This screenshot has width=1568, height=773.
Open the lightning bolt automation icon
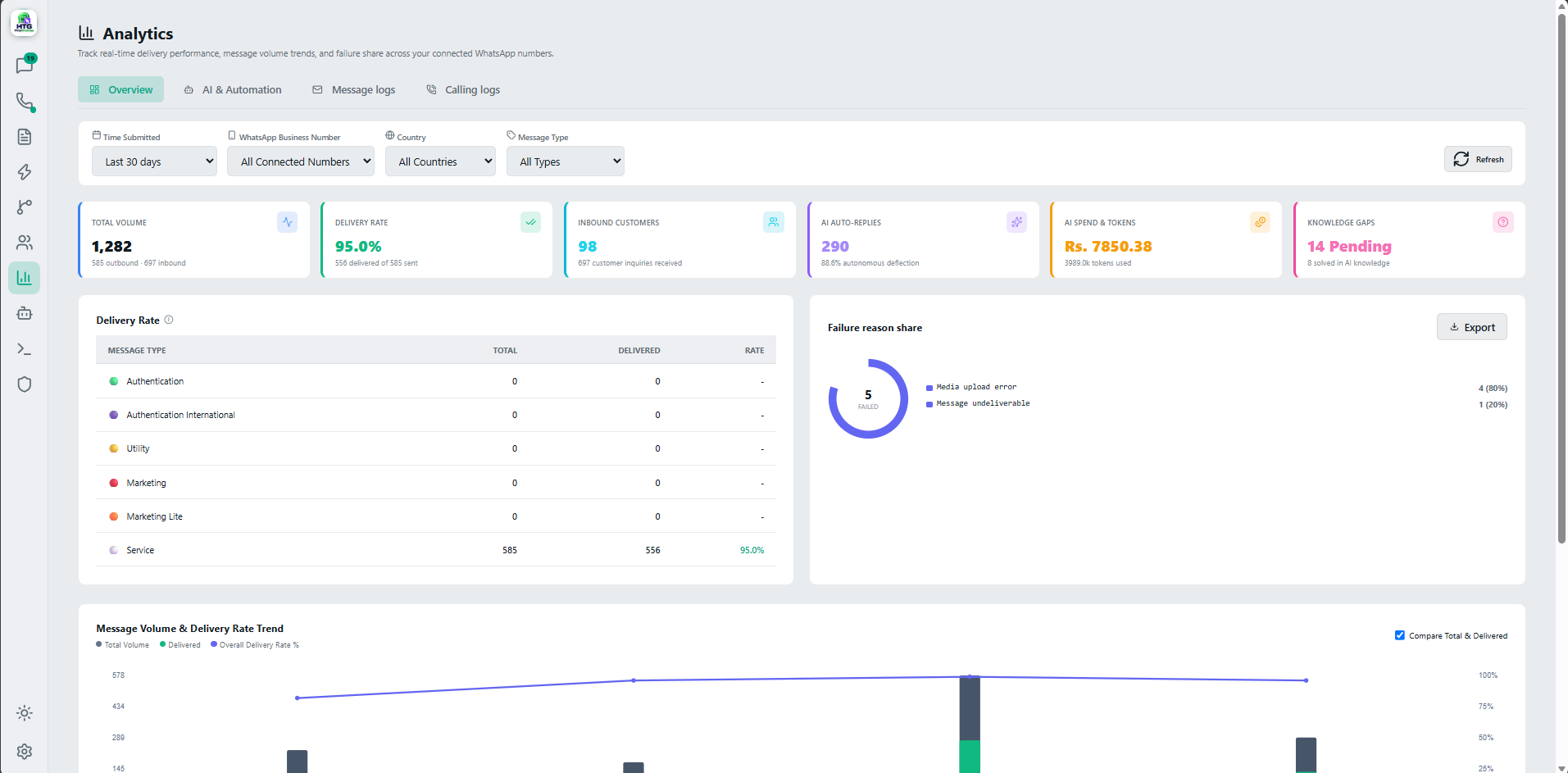[25, 172]
